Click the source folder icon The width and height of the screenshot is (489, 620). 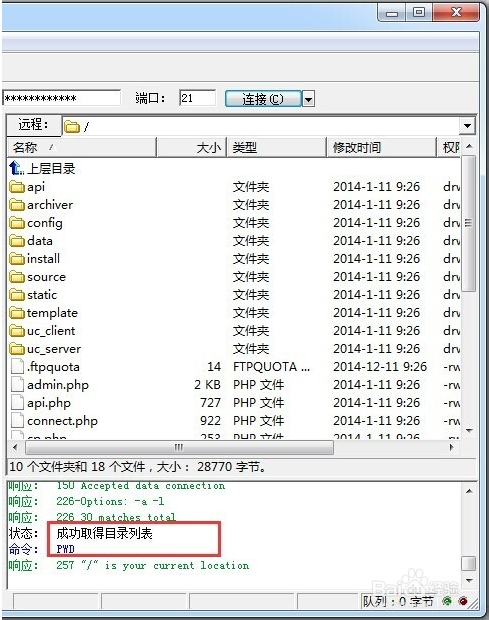pos(17,277)
